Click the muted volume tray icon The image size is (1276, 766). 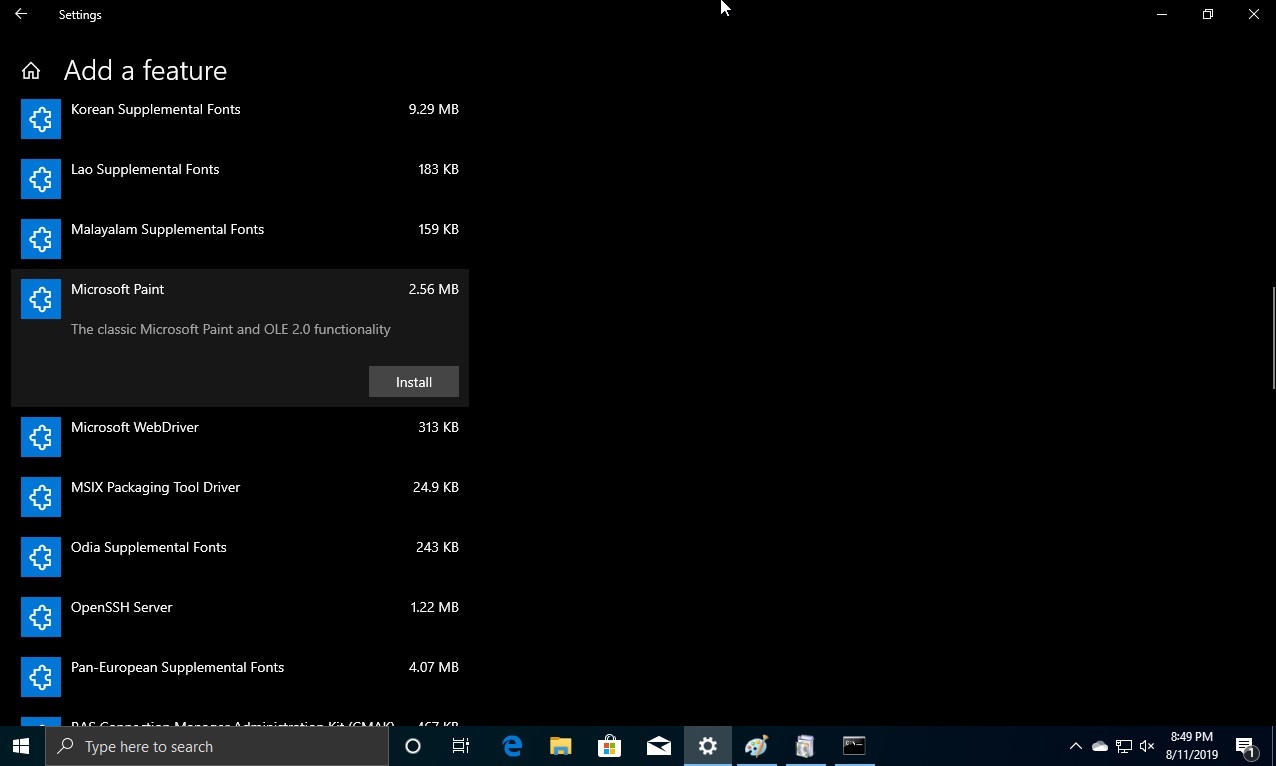click(x=1148, y=746)
